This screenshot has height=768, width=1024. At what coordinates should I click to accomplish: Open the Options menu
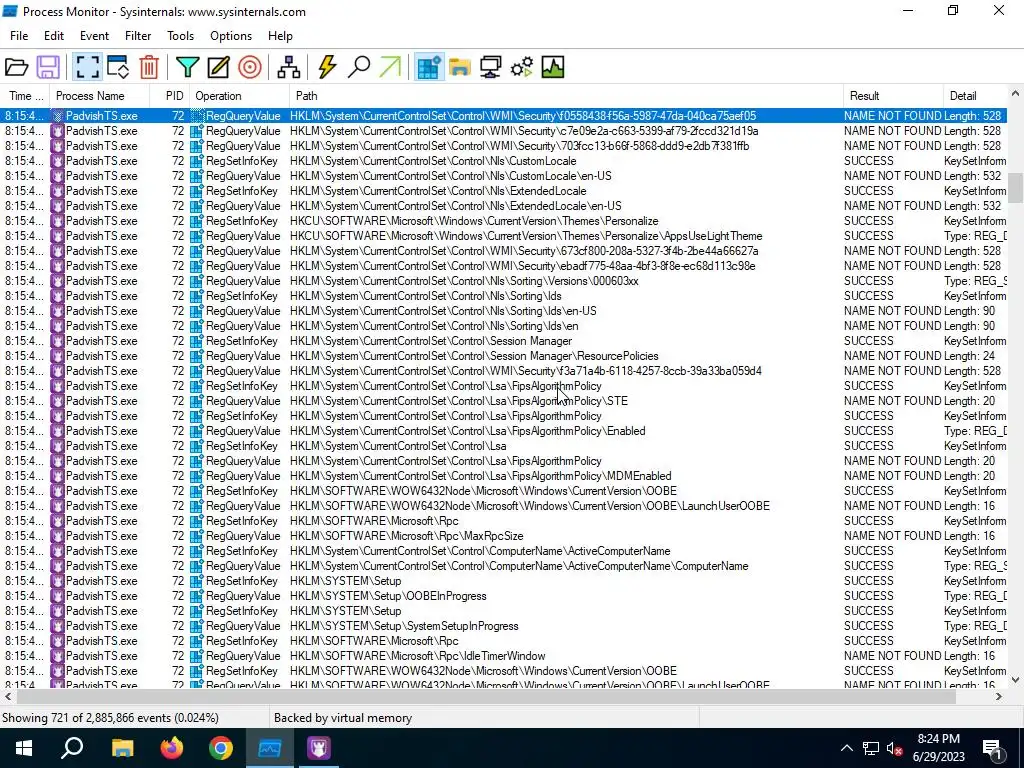231,36
